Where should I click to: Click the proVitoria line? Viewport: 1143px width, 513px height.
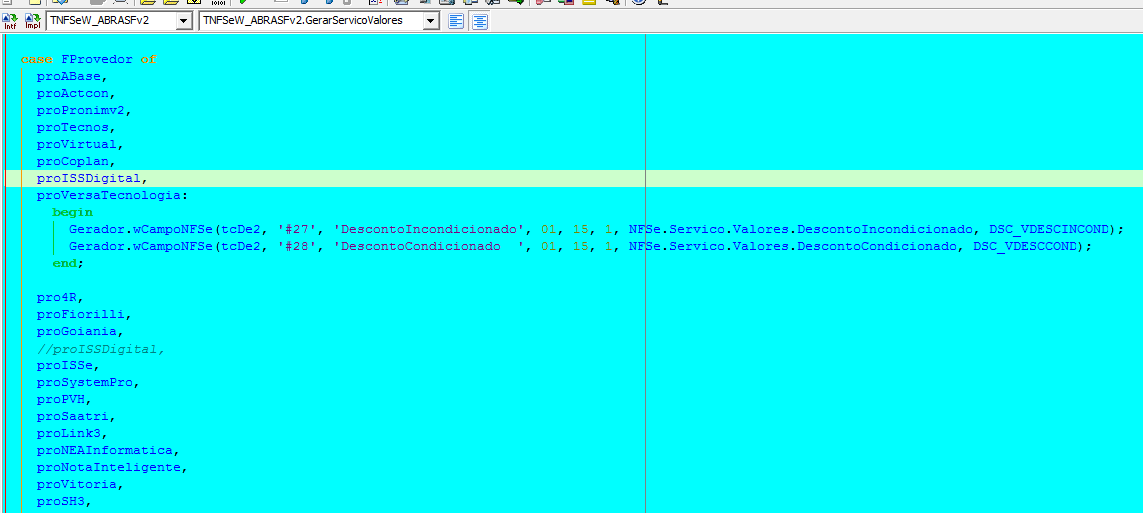tap(81, 485)
